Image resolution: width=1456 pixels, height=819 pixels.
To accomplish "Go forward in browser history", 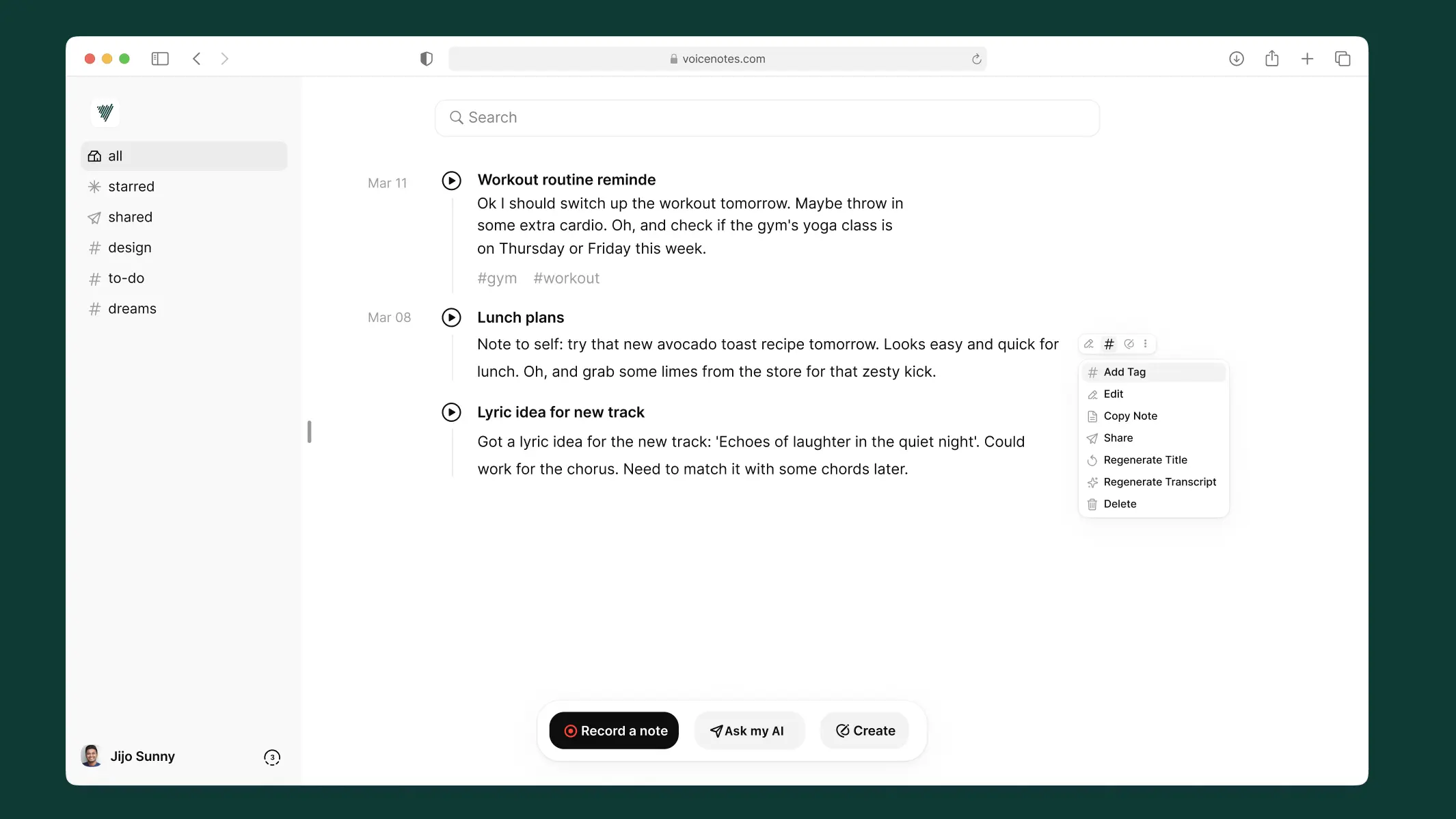I will pos(225,59).
